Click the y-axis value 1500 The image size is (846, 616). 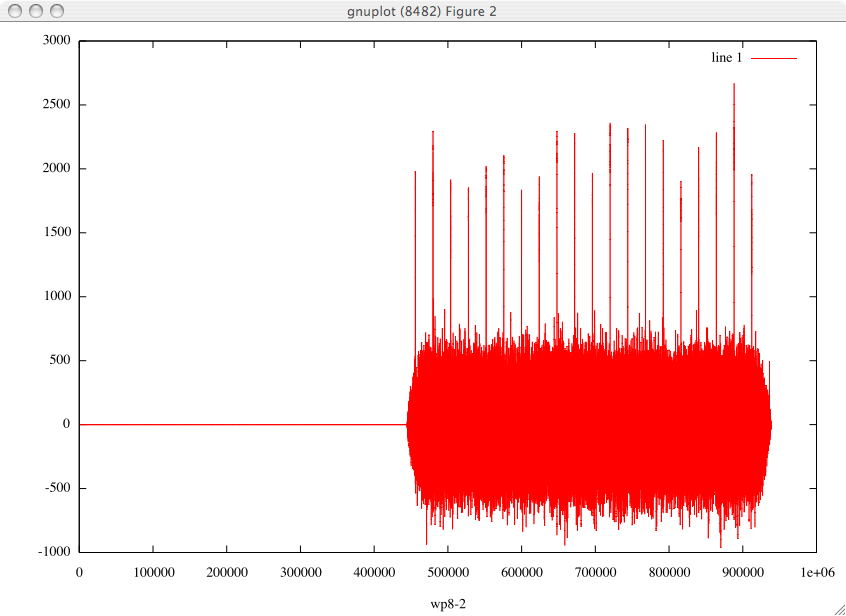pos(57,232)
